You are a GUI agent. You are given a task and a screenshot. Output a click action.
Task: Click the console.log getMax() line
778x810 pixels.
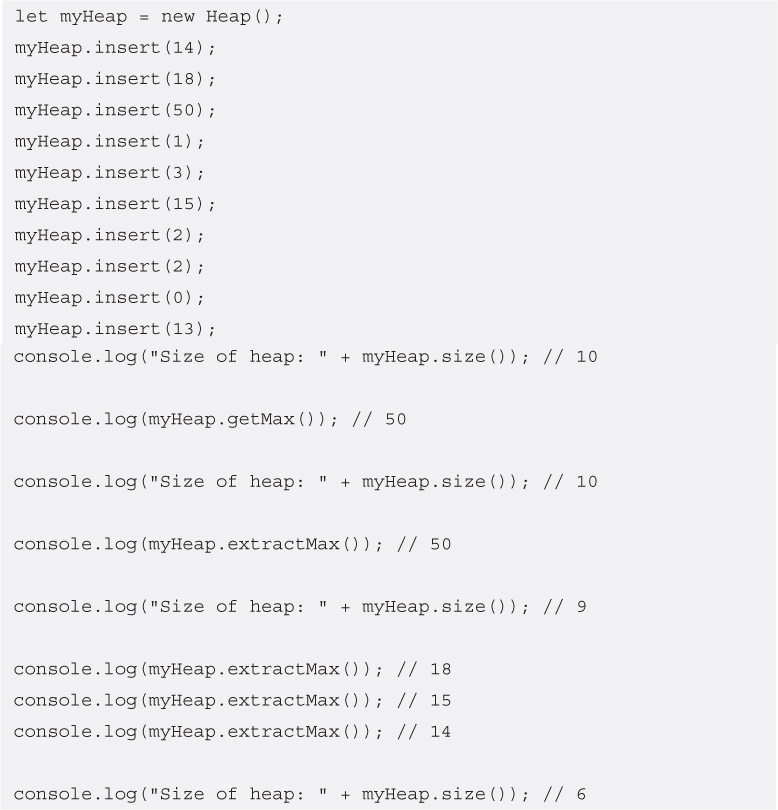click(210, 419)
